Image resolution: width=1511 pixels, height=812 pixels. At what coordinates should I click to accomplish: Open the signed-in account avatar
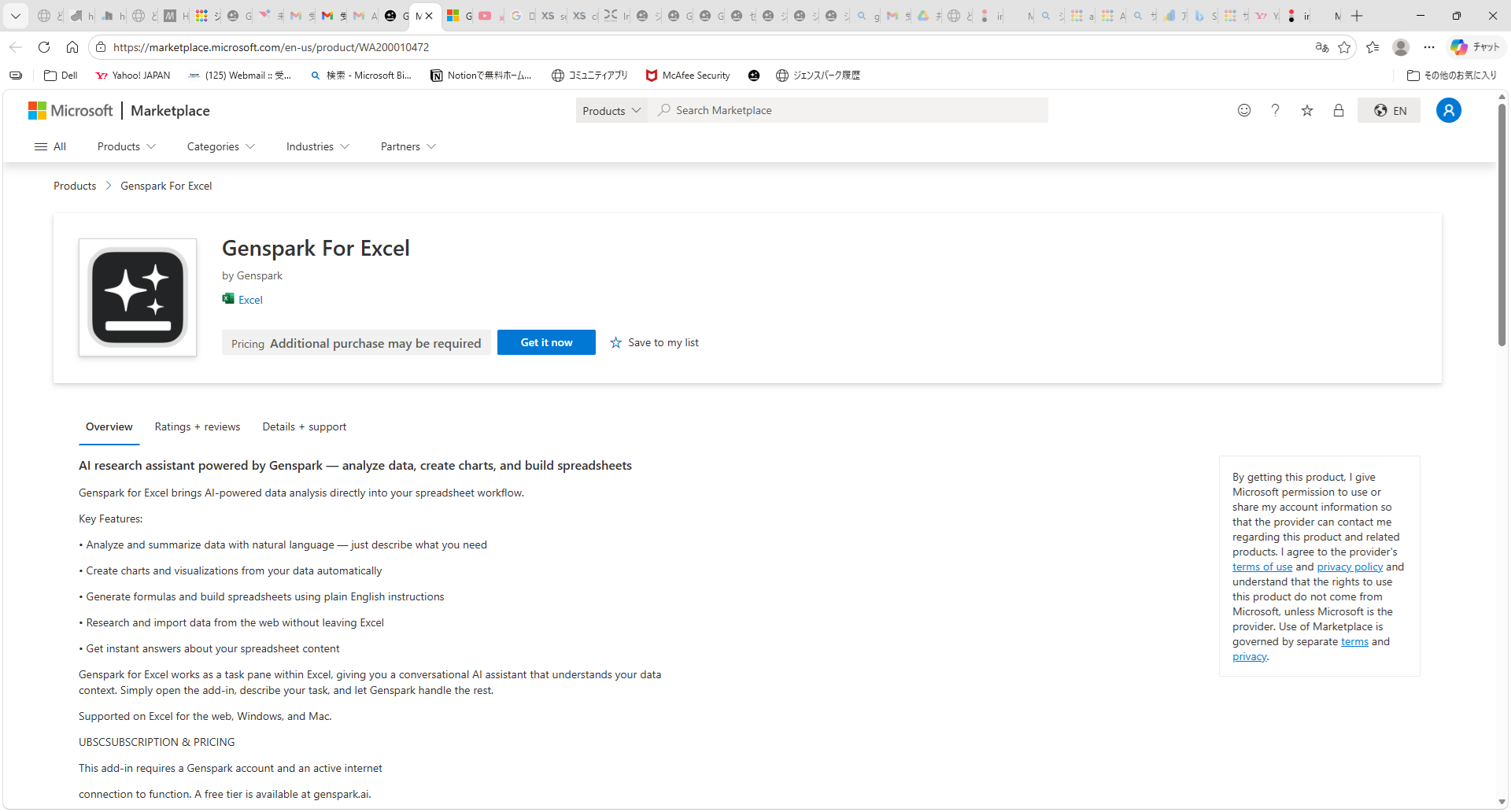pyautogui.click(x=1449, y=110)
